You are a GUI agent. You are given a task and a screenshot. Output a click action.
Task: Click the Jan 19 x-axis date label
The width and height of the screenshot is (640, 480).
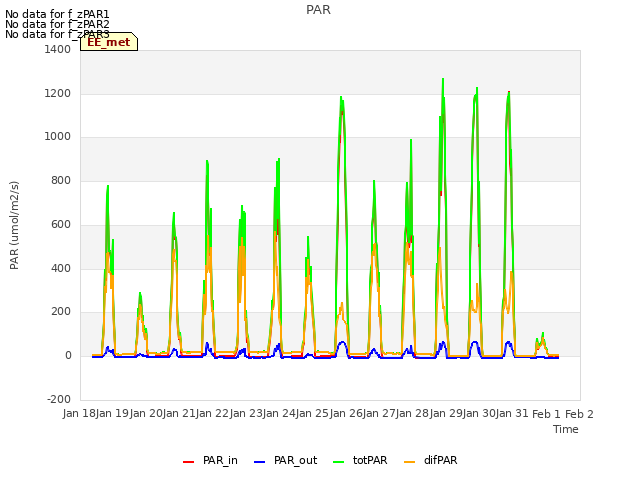[112, 414]
